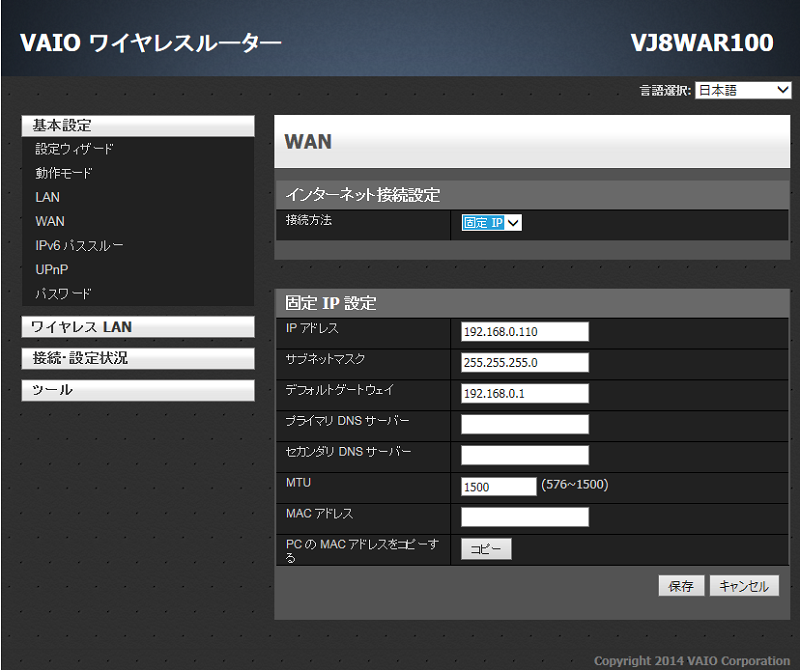Image resolution: width=800 pixels, height=670 pixels.
Task: Click the IP アドレス input field
Action: 524,332
